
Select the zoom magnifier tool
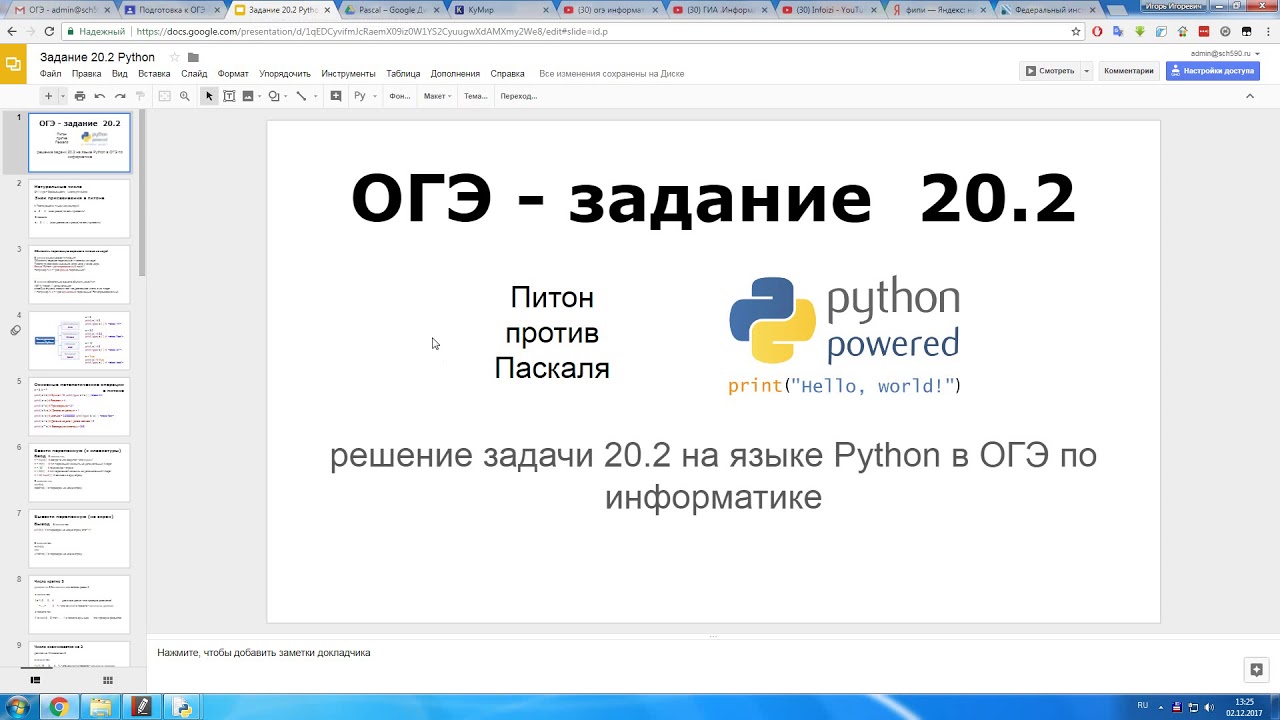point(185,96)
